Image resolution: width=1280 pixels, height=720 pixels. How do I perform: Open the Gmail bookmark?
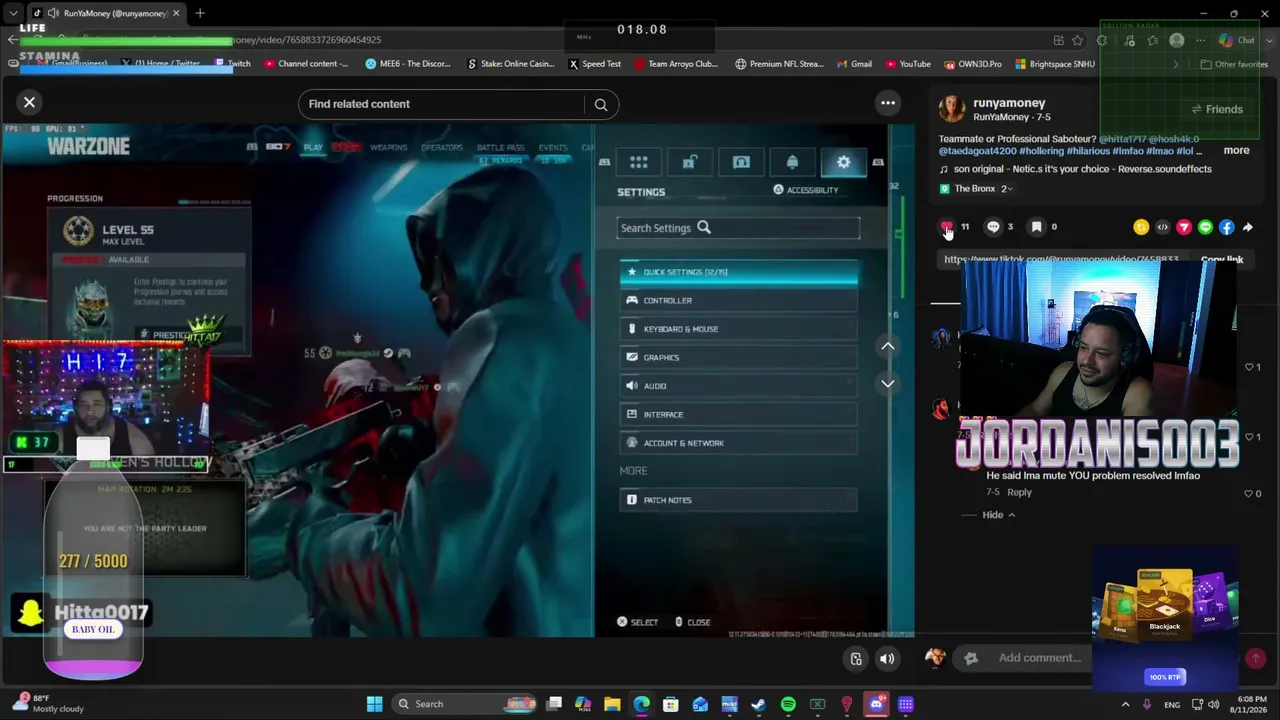(x=854, y=64)
